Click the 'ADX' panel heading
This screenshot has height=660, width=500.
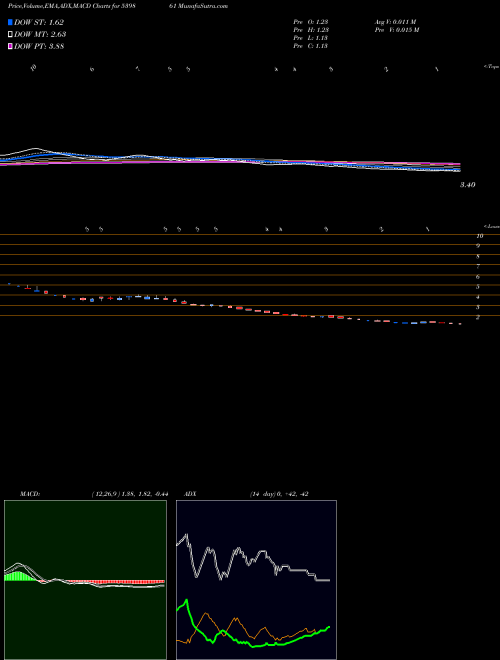click(189, 494)
